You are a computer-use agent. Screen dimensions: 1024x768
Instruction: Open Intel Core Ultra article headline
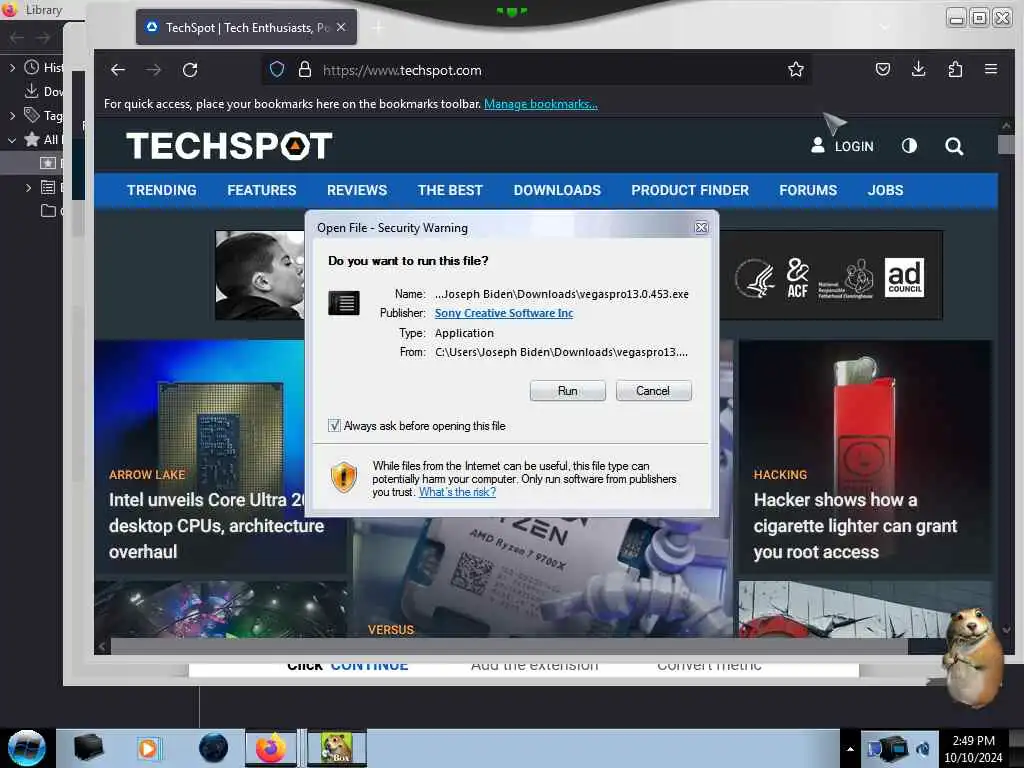pyautogui.click(x=216, y=526)
